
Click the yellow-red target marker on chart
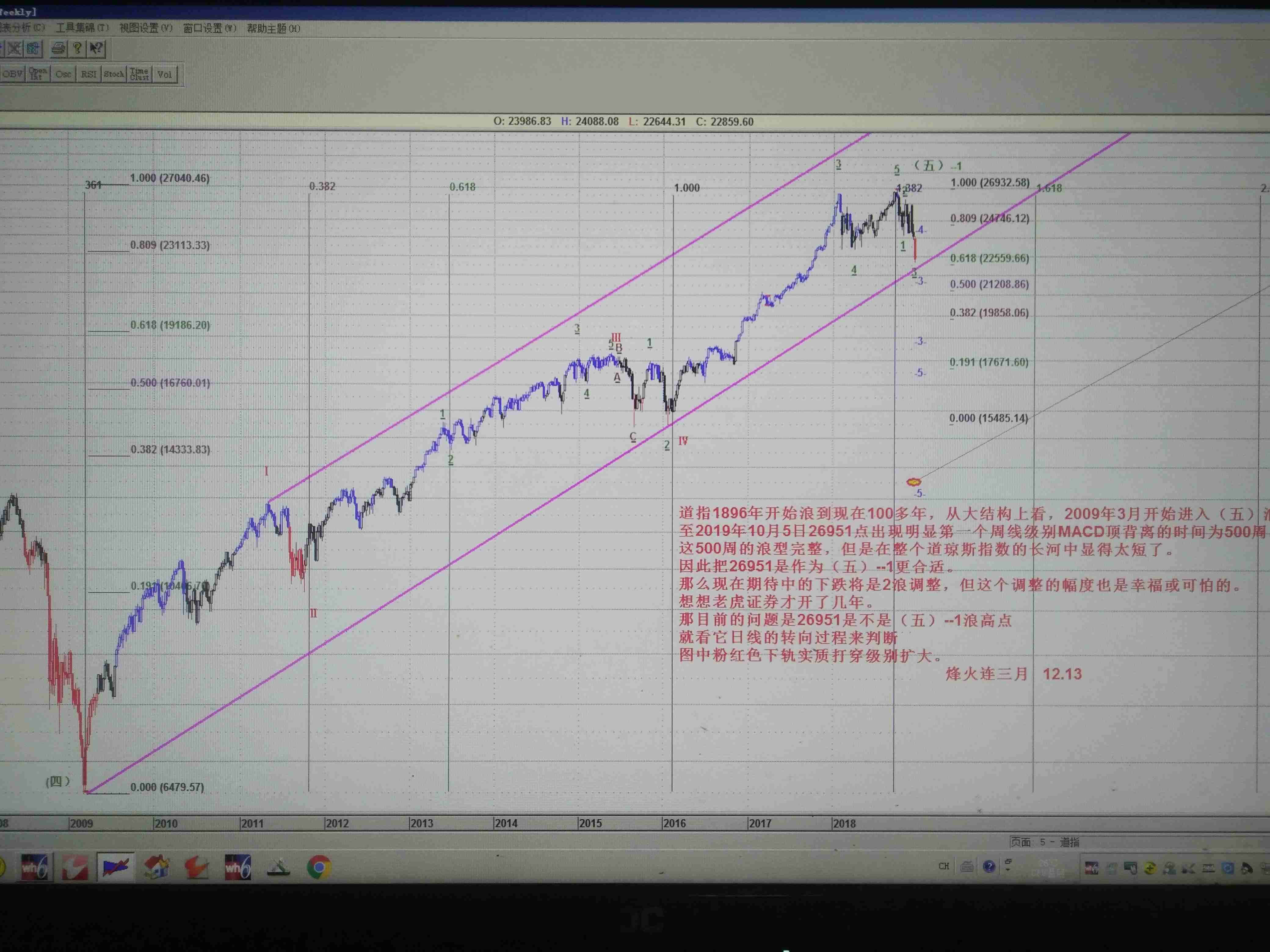(x=913, y=481)
